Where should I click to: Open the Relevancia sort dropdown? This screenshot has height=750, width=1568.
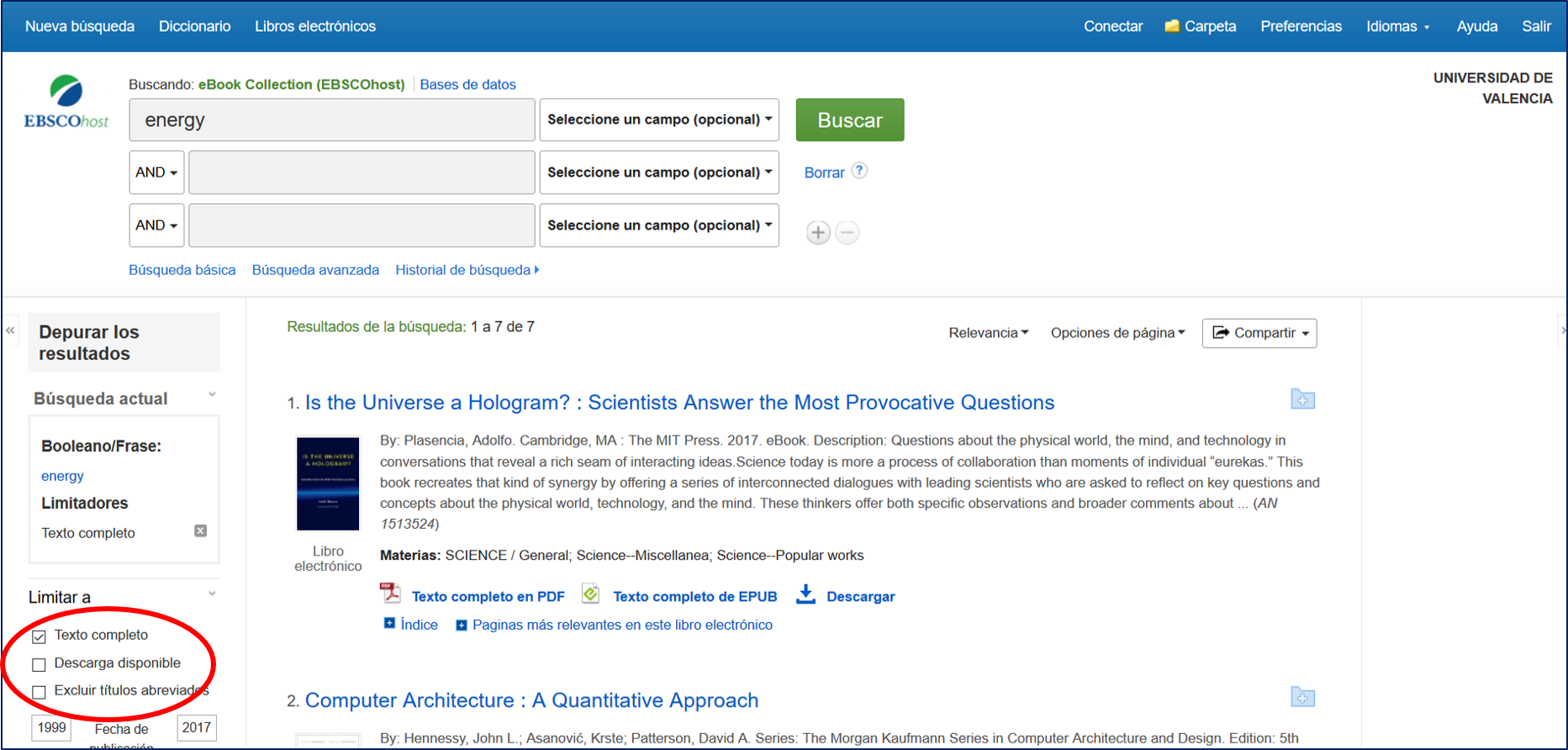[989, 333]
